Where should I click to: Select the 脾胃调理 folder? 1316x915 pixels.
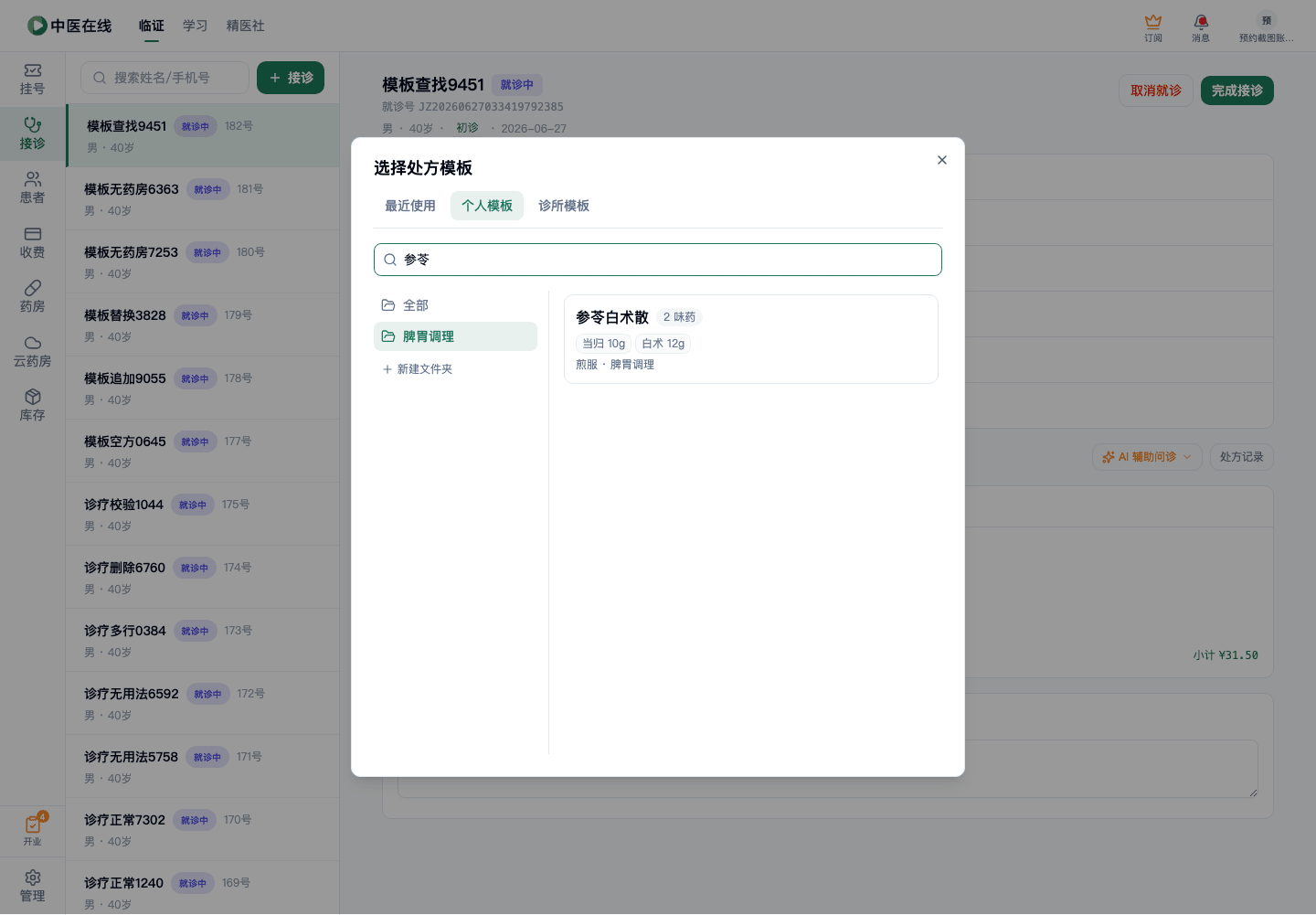click(455, 336)
